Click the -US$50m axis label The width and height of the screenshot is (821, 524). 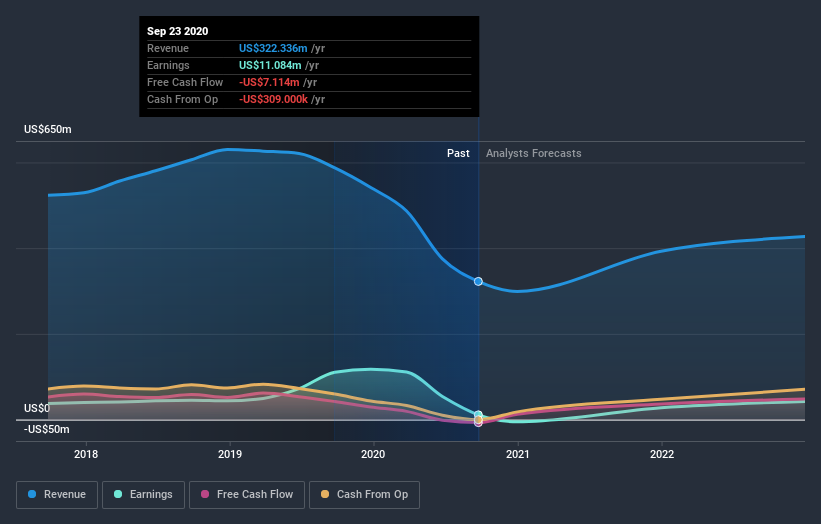(47, 429)
